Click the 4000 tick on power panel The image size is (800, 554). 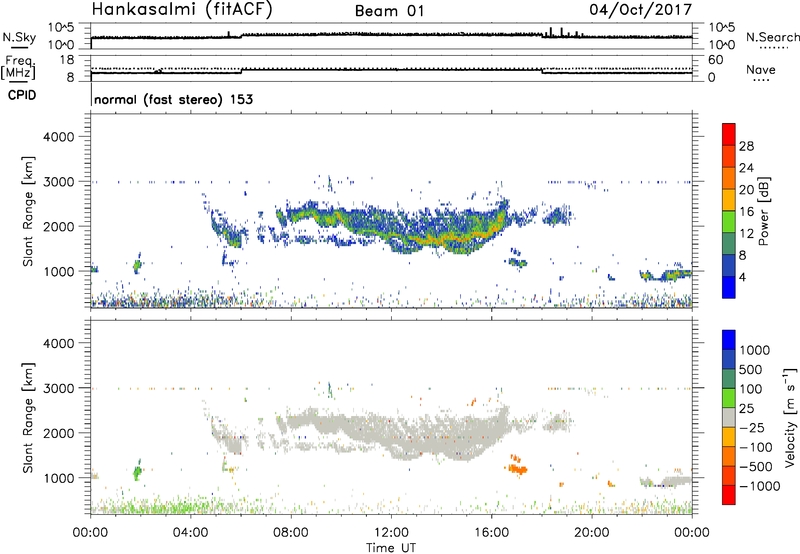tap(58, 137)
